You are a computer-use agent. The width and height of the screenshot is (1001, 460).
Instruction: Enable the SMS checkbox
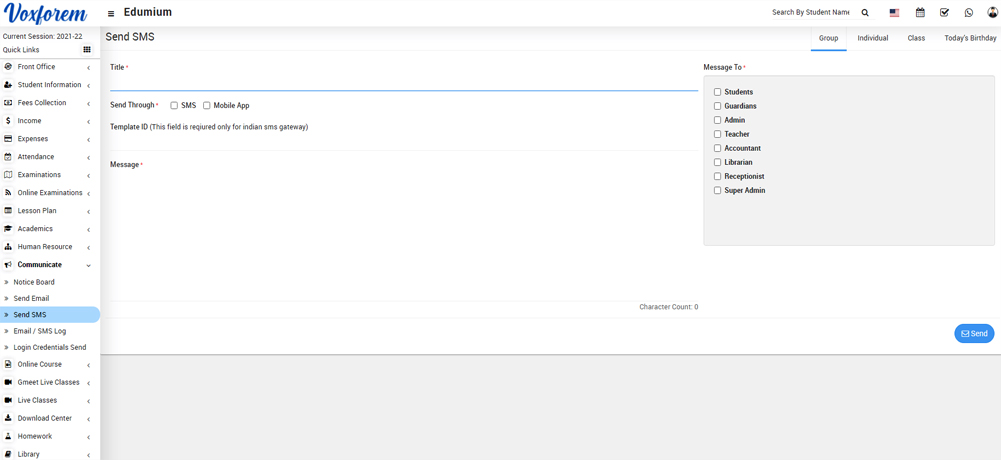(174, 105)
